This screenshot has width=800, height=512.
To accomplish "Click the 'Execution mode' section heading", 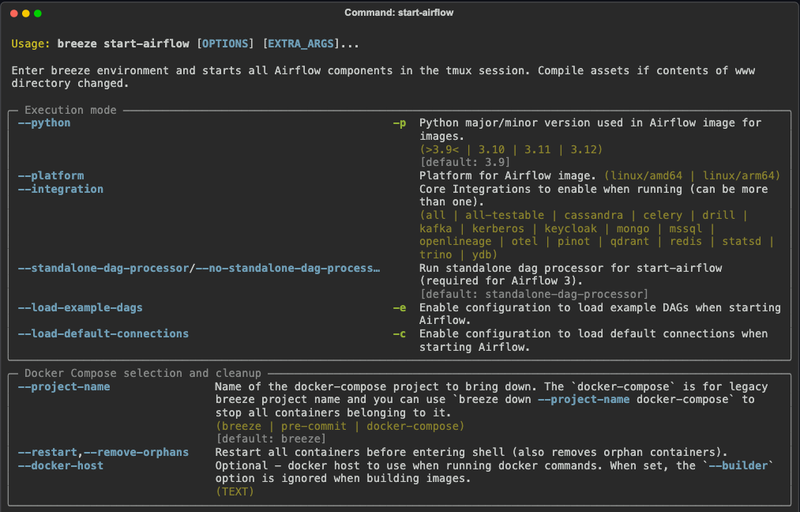I will [x=70, y=110].
